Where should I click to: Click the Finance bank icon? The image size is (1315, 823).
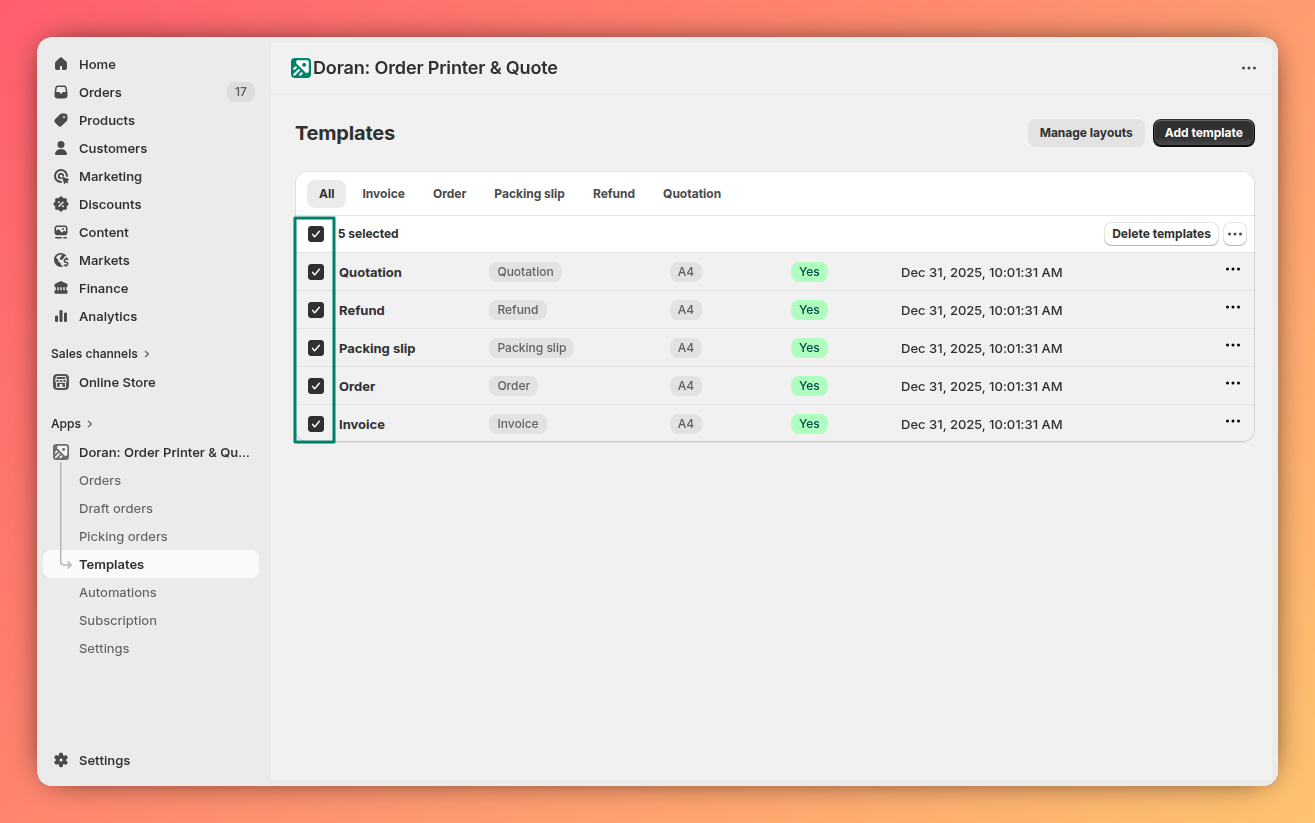tap(61, 288)
